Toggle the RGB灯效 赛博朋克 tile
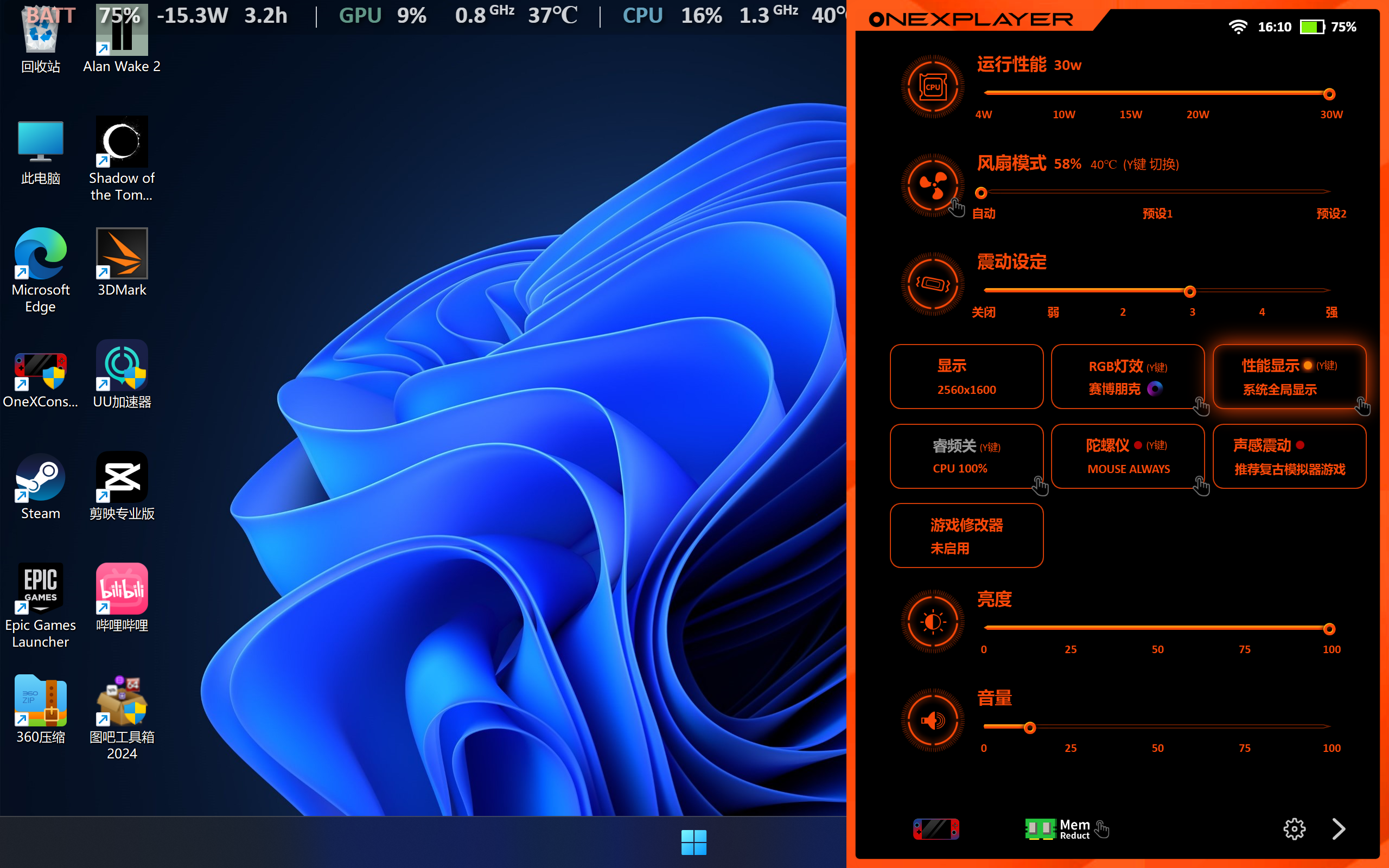The width and height of the screenshot is (1389, 868). [x=1128, y=376]
